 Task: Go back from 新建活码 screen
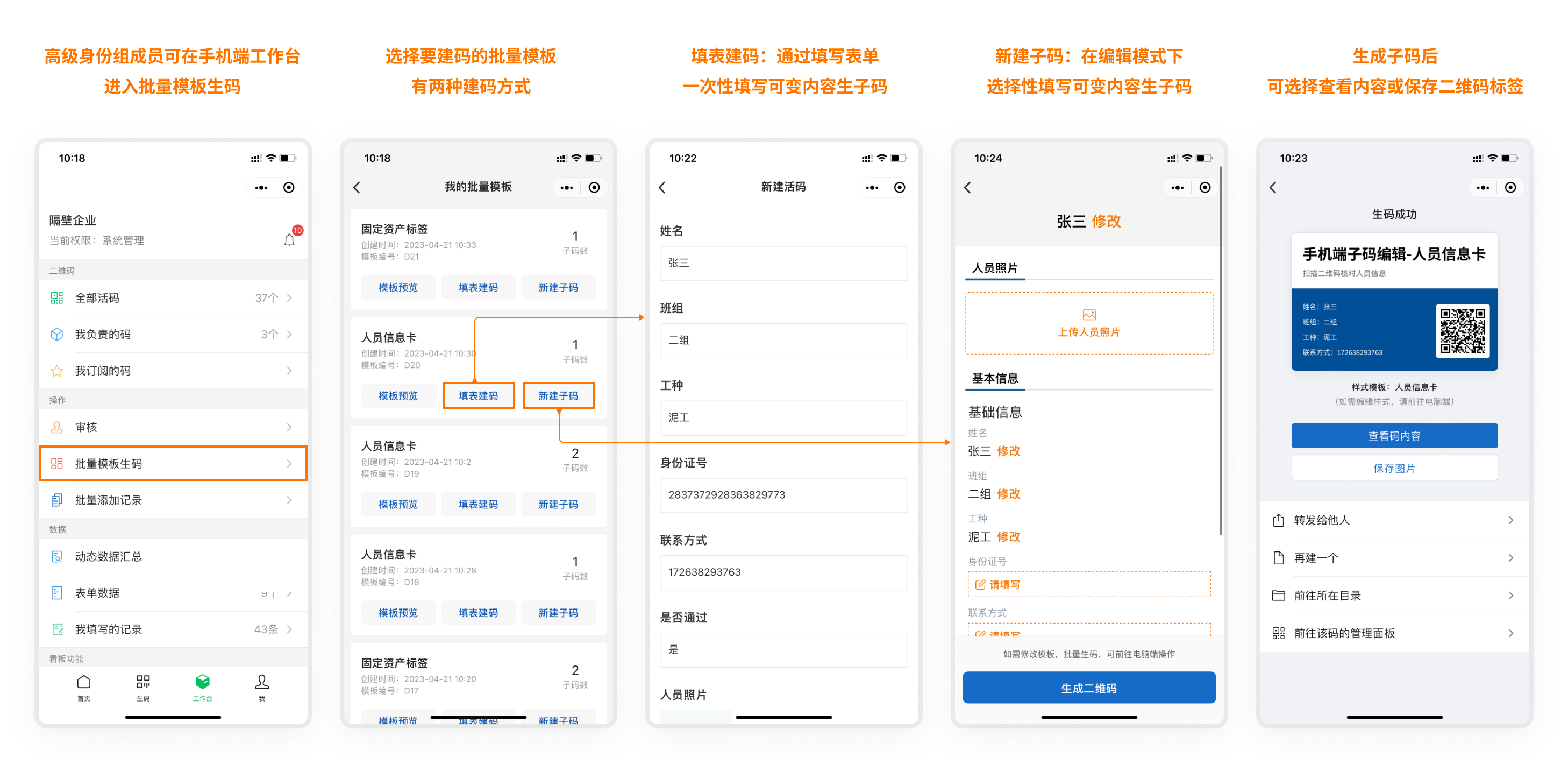[663, 188]
